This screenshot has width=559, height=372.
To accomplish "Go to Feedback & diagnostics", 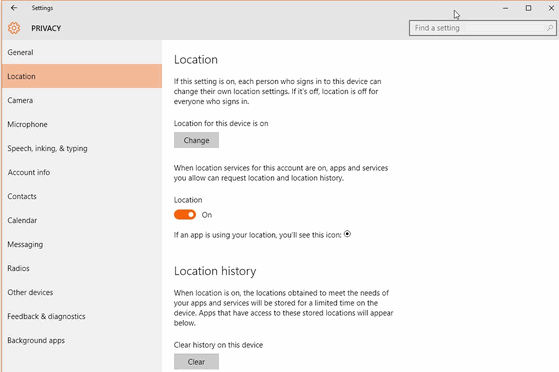I will coord(82,316).
